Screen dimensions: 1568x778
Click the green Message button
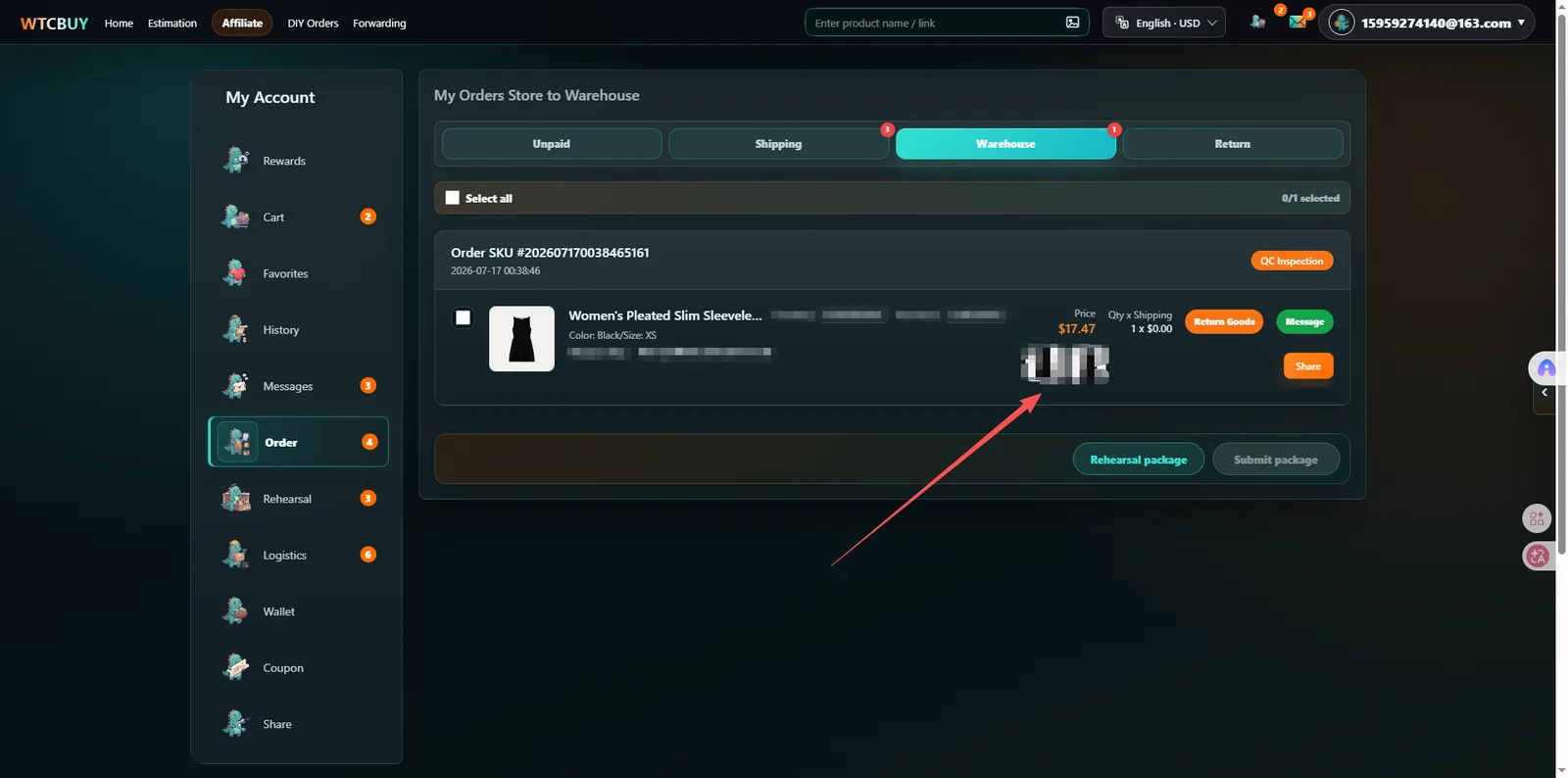coord(1304,321)
